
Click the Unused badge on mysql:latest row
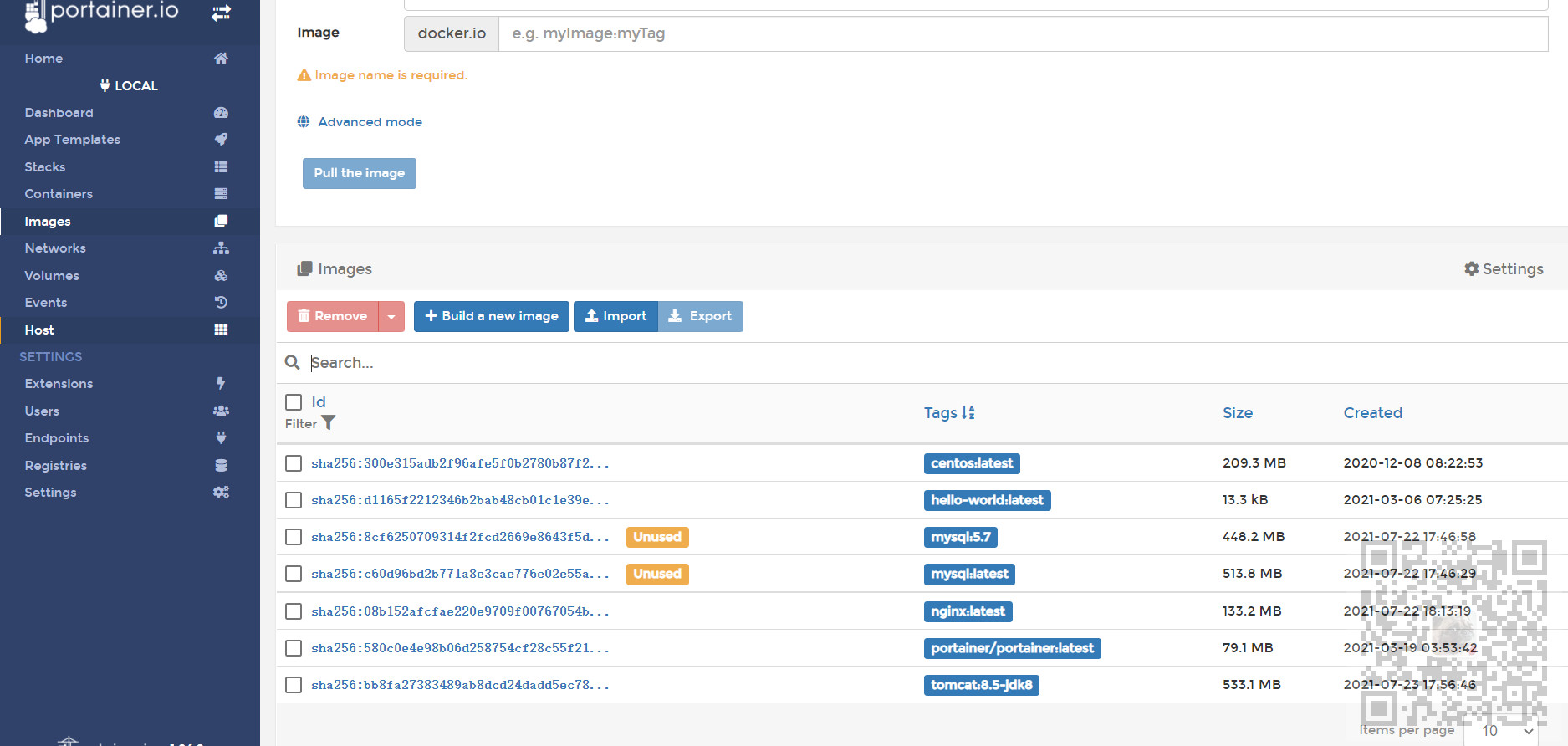[657, 574]
